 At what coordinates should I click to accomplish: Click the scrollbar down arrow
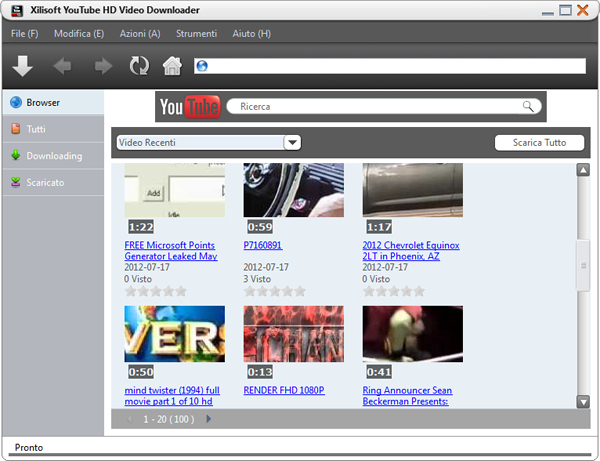pos(583,402)
